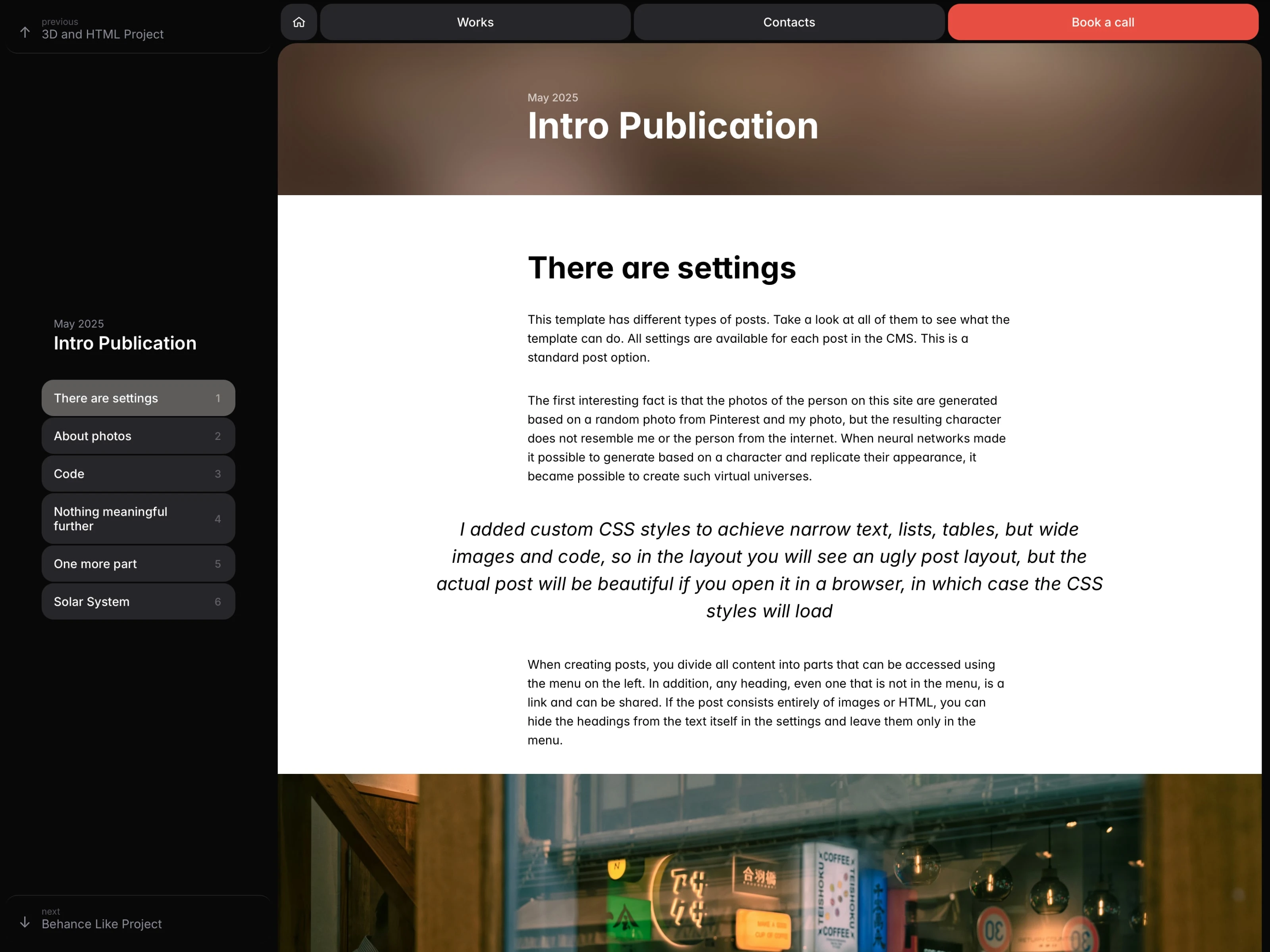Click the down arrow beside next project

click(25, 921)
